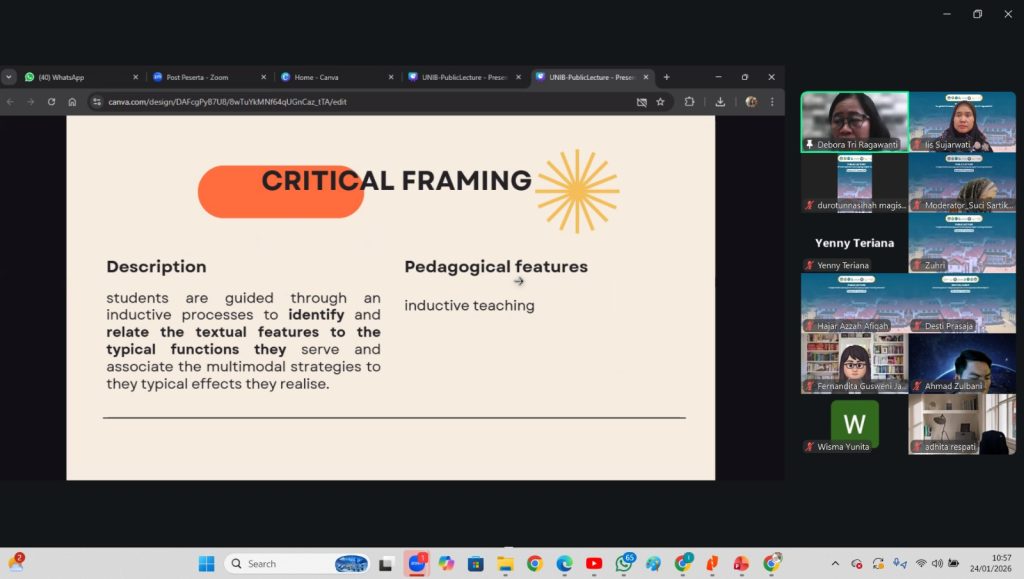This screenshot has height=579, width=1024.
Task: Click the browser profile avatar
Action: point(751,102)
